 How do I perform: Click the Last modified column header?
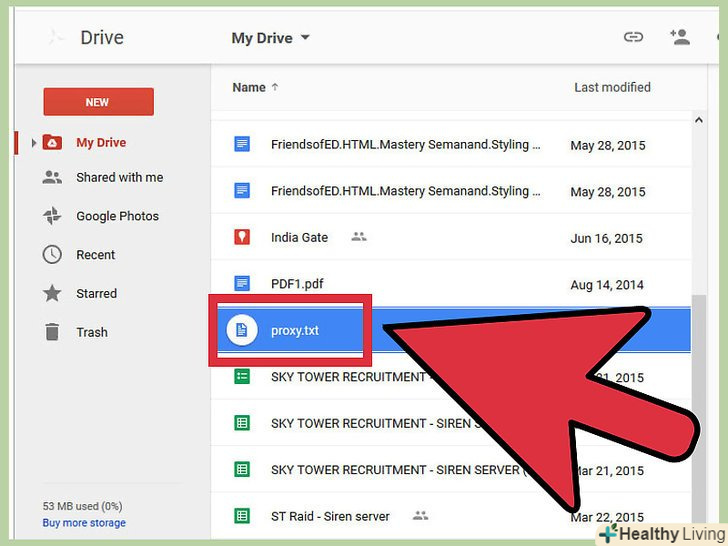pyautogui.click(x=612, y=87)
